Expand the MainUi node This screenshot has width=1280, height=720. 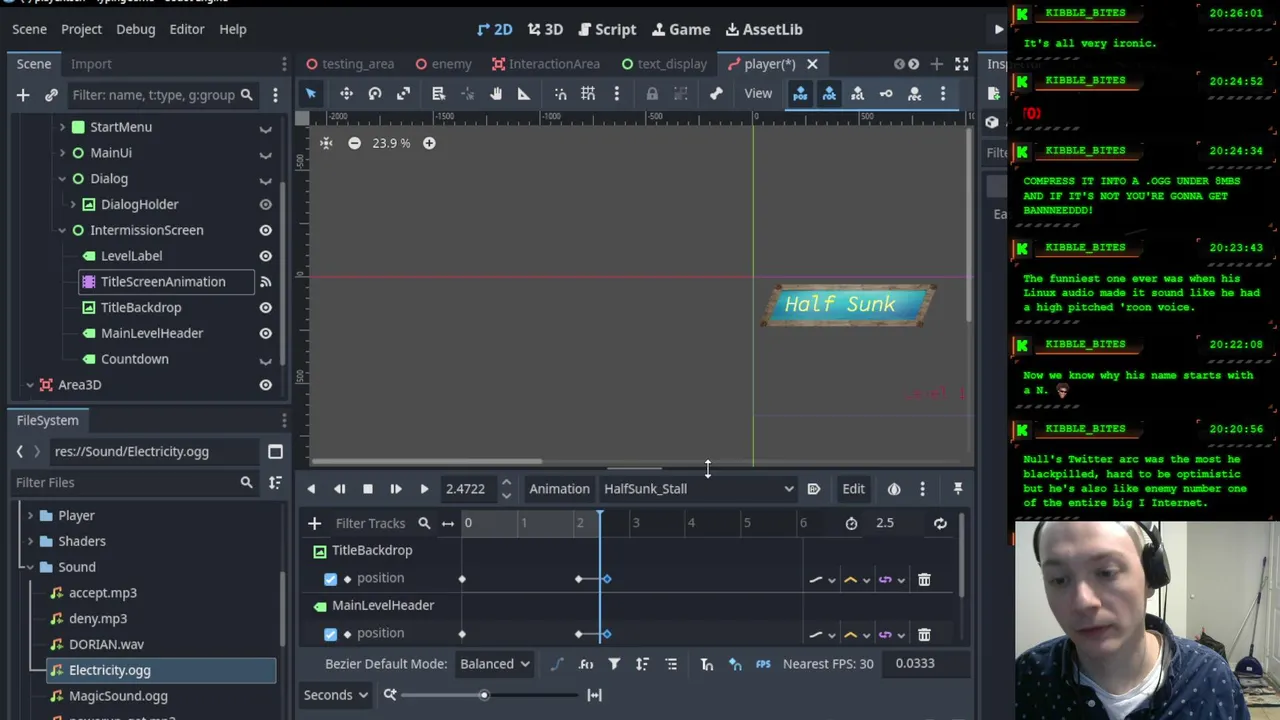(62, 153)
